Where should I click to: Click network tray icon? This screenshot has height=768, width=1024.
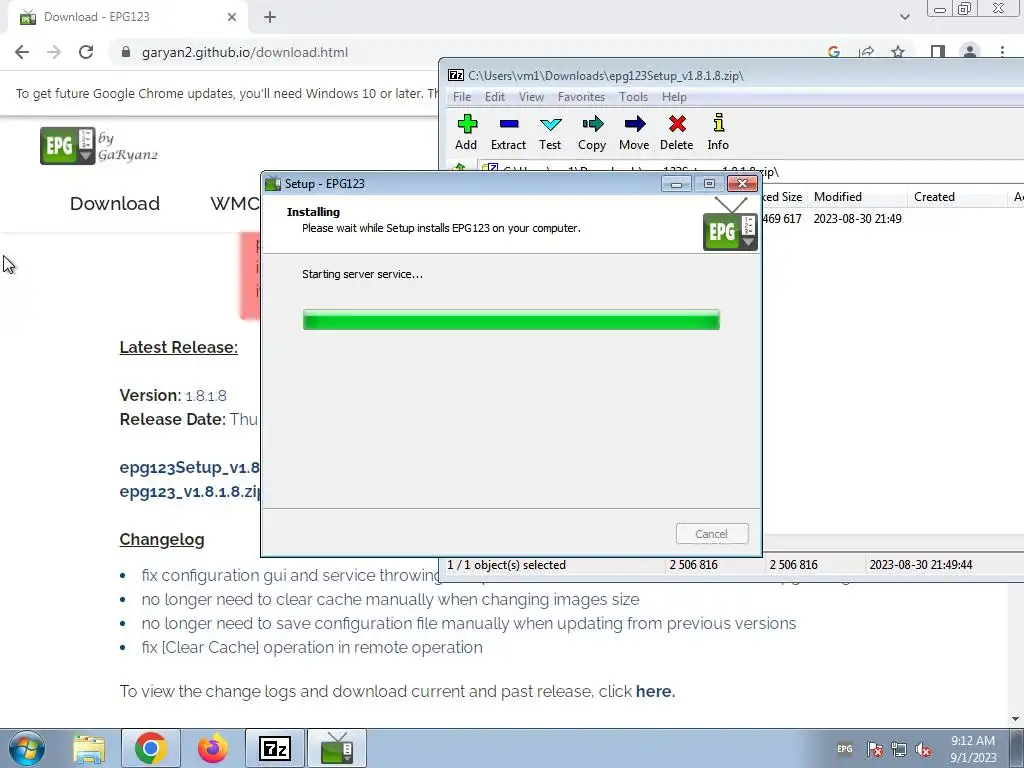coord(899,749)
